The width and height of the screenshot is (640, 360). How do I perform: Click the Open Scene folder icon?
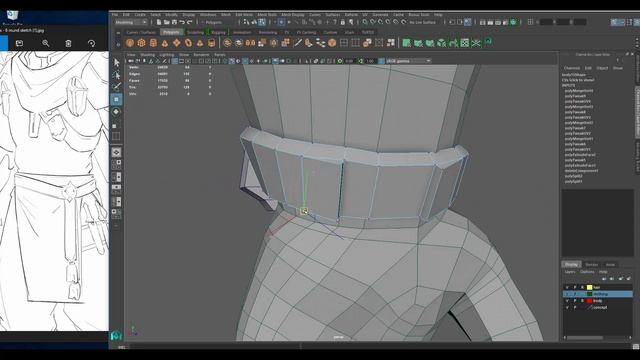click(x=167, y=22)
